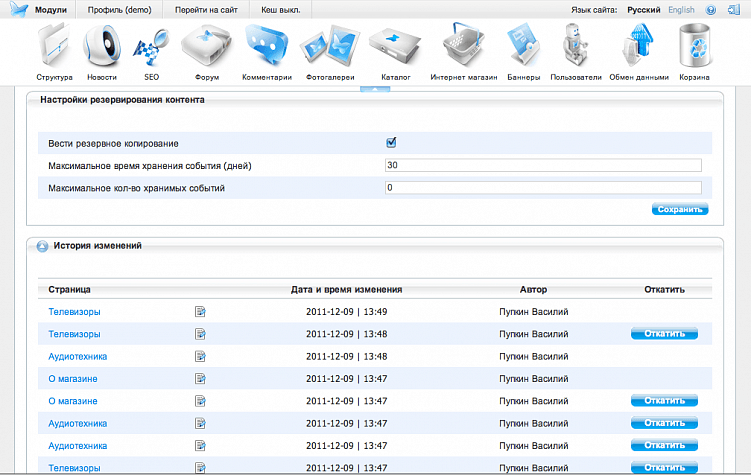Click the help question mark icon
The image size is (751, 475).
click(x=710, y=9)
